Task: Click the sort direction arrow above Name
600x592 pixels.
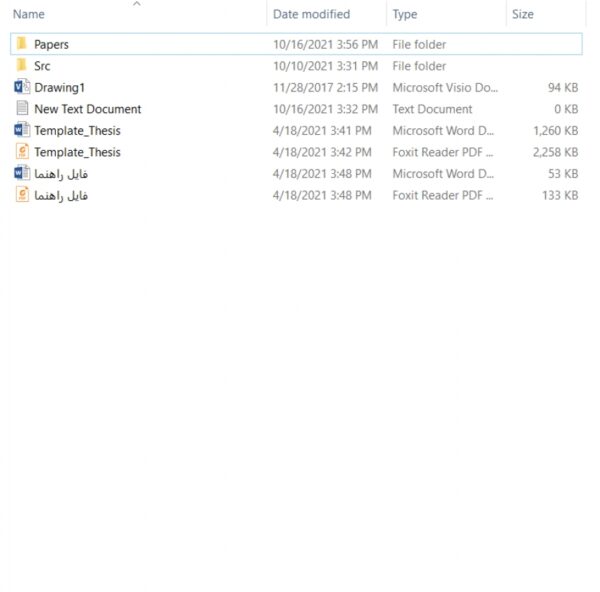Action: click(137, 4)
